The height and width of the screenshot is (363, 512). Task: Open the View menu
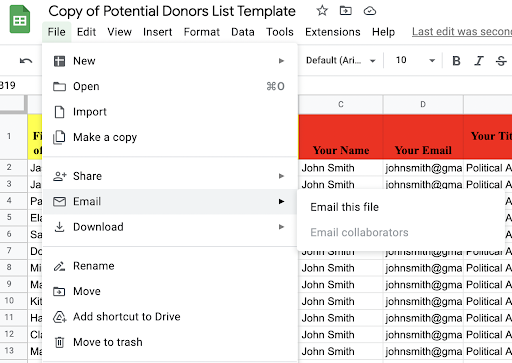[119, 32]
